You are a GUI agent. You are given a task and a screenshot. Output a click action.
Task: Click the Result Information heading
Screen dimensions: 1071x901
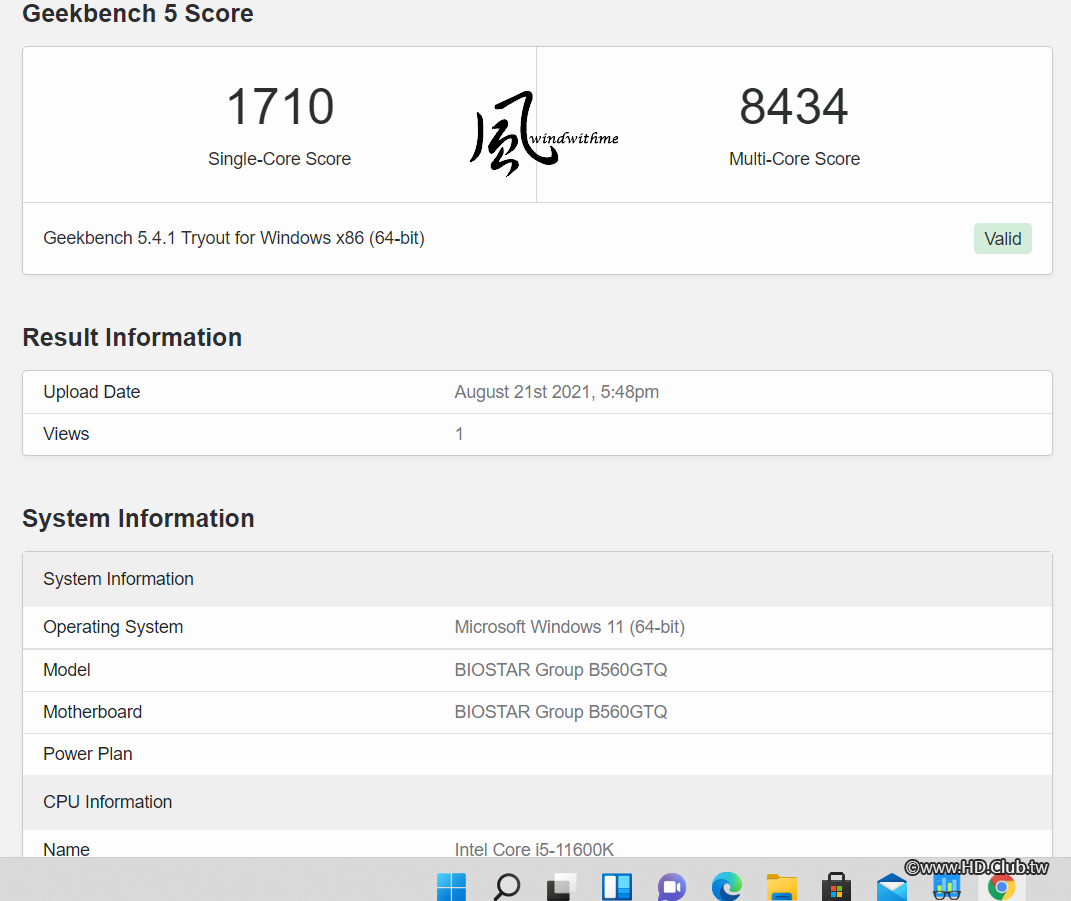133,337
